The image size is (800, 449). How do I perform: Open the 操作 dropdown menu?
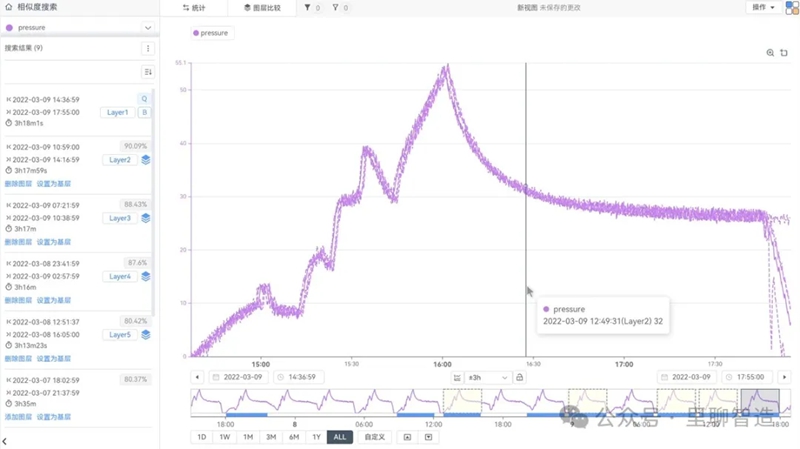(764, 7)
